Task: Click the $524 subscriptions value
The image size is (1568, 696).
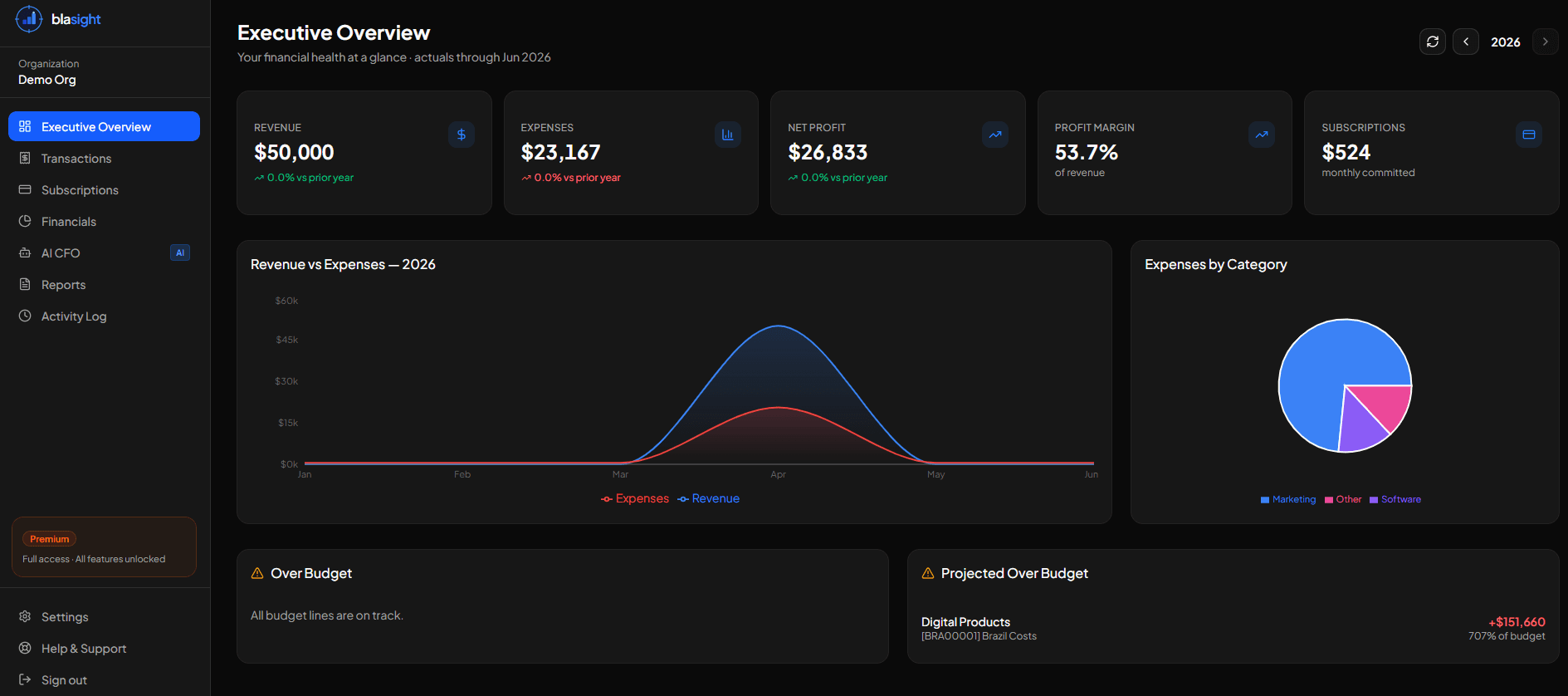Action: coord(1346,153)
